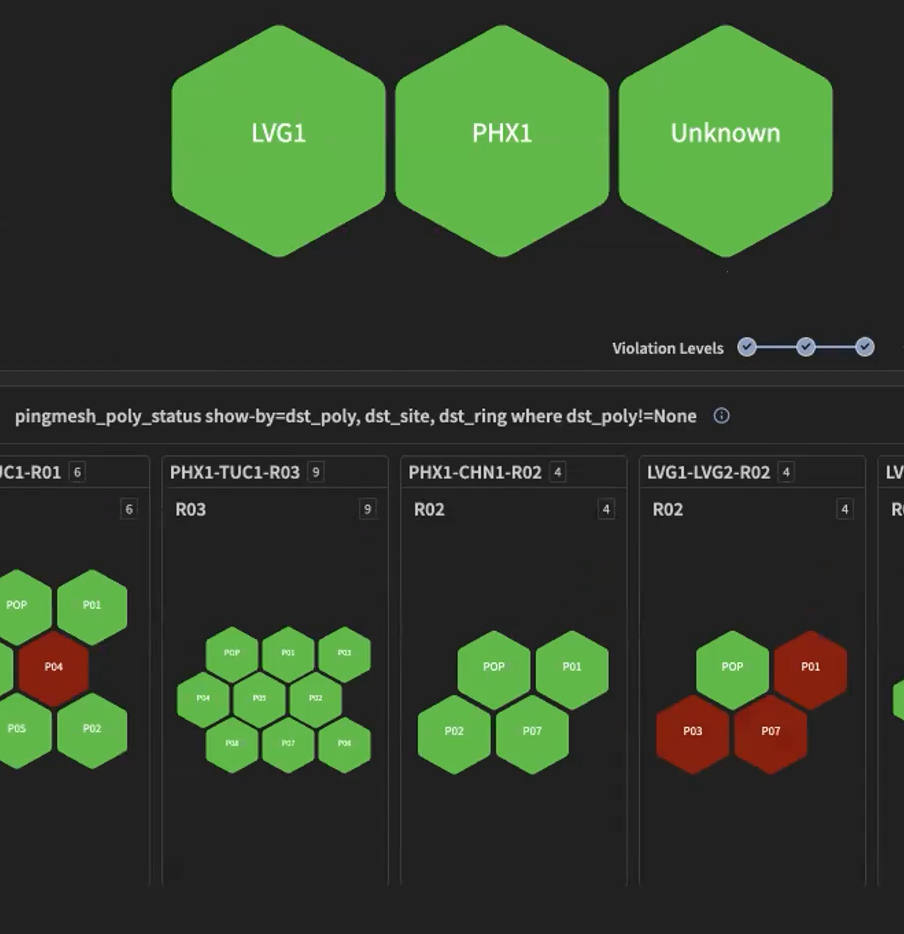The width and height of the screenshot is (904, 934).
Task: Select the LVG1 site hexagon
Action: pyautogui.click(x=278, y=141)
